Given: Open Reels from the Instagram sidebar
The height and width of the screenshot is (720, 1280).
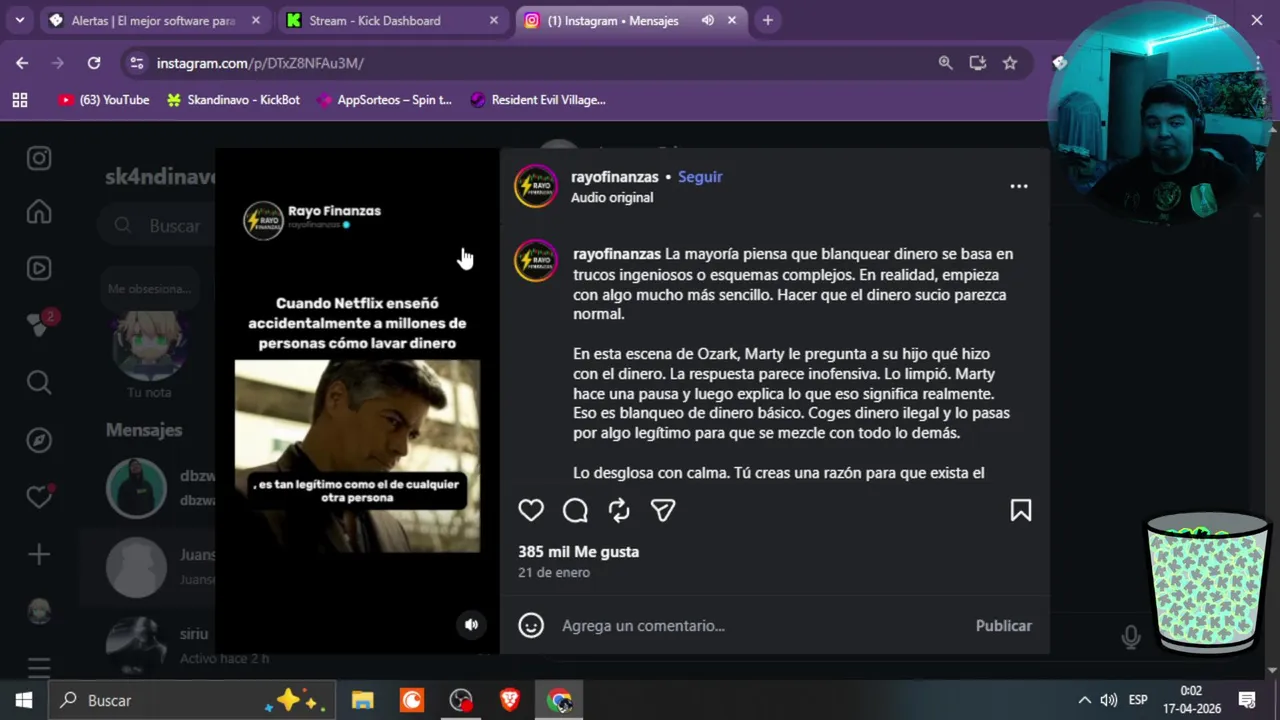Looking at the screenshot, I should (39, 268).
